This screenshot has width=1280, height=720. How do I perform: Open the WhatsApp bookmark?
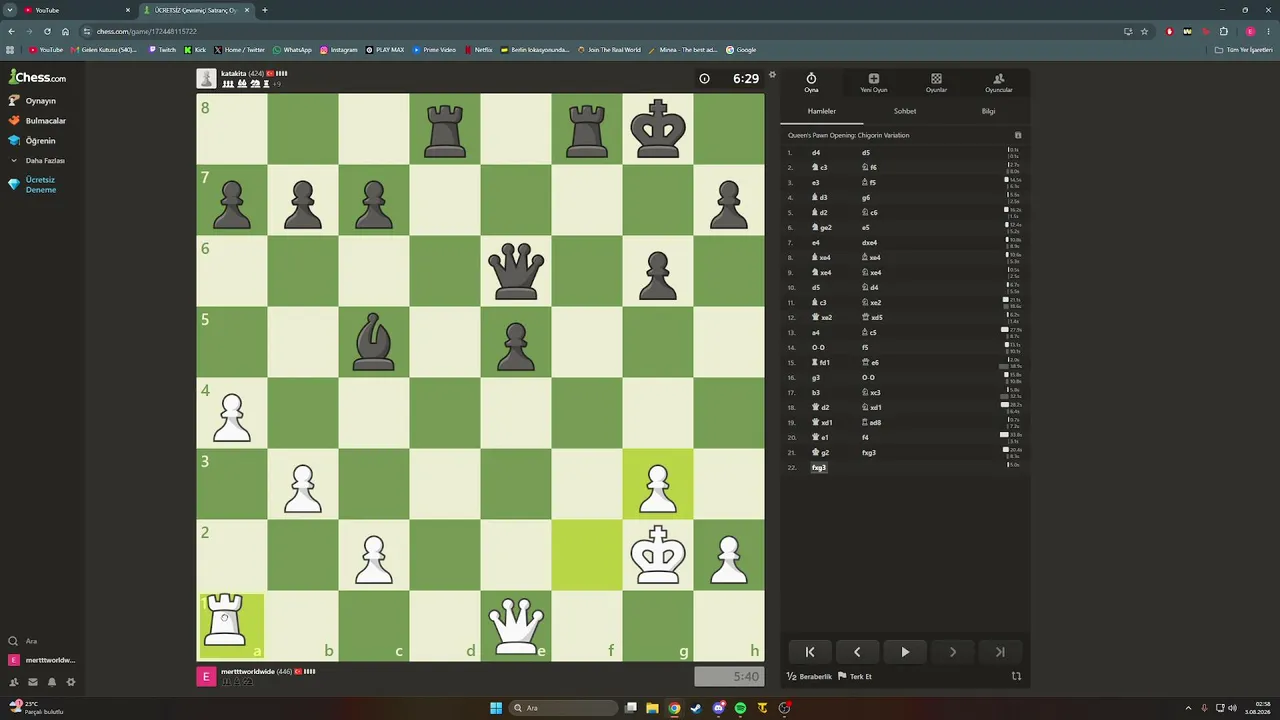pos(292,50)
